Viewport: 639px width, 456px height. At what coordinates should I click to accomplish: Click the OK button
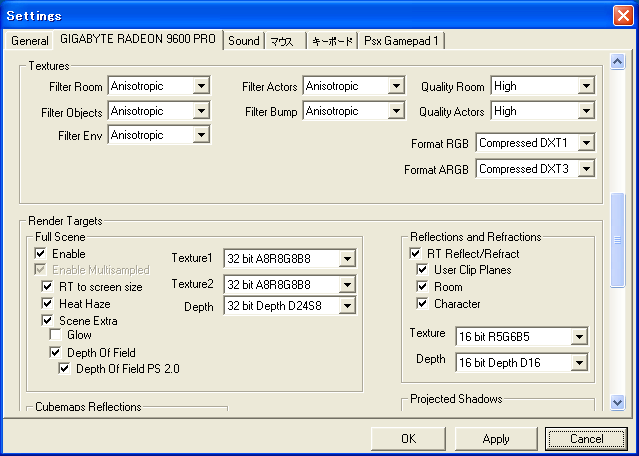click(407, 439)
